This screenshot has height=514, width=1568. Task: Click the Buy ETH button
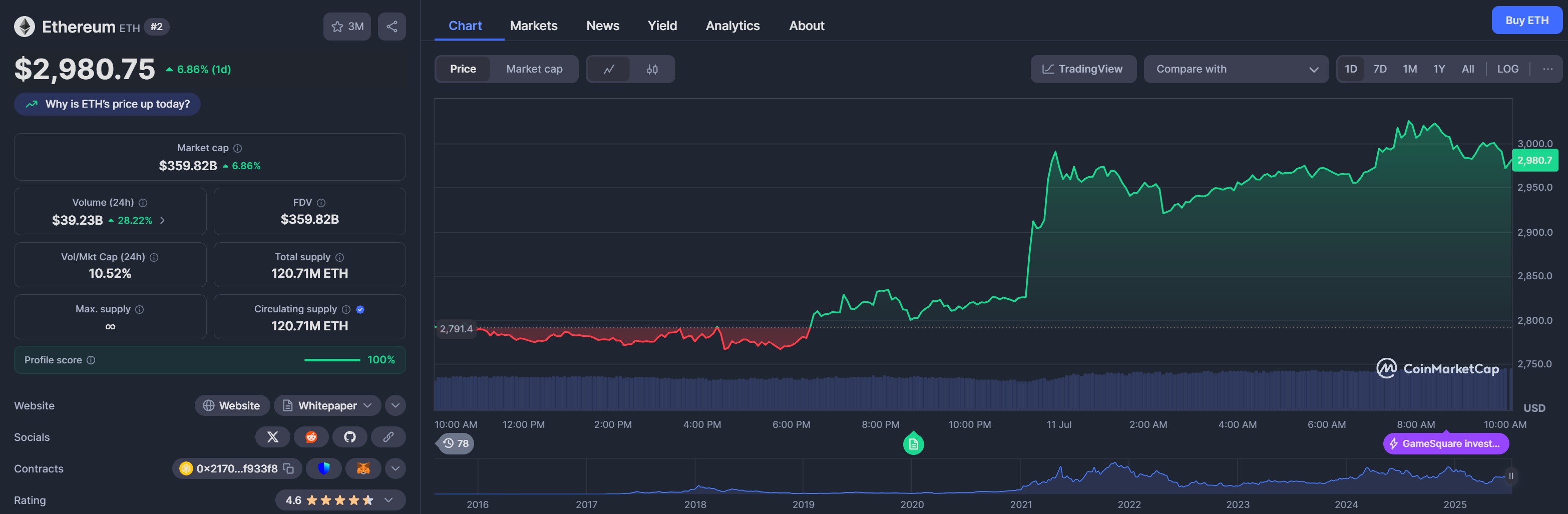pyautogui.click(x=1527, y=20)
